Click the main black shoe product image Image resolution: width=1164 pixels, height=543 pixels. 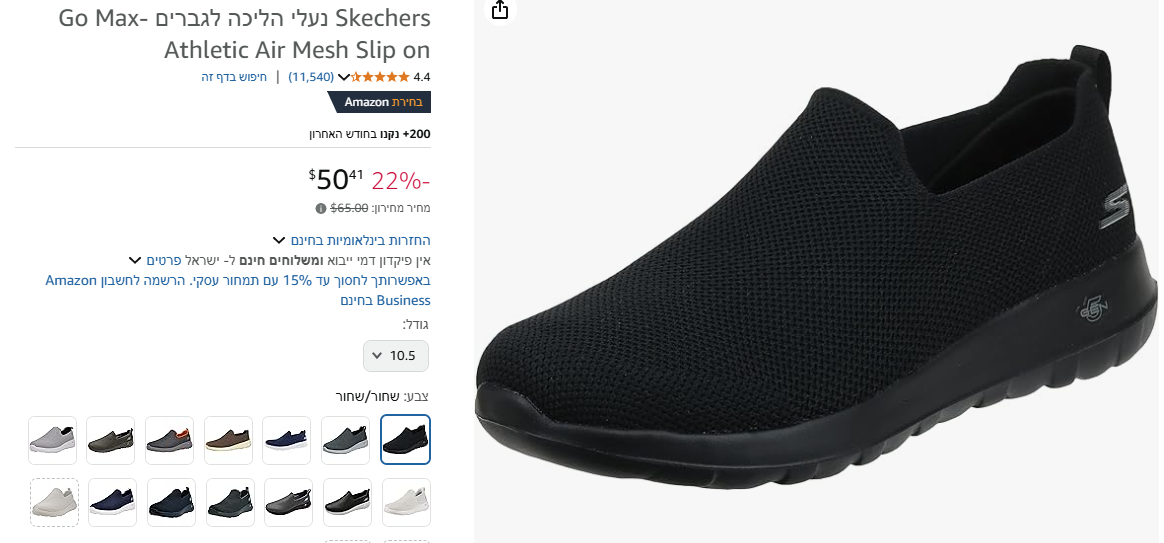[815, 270]
